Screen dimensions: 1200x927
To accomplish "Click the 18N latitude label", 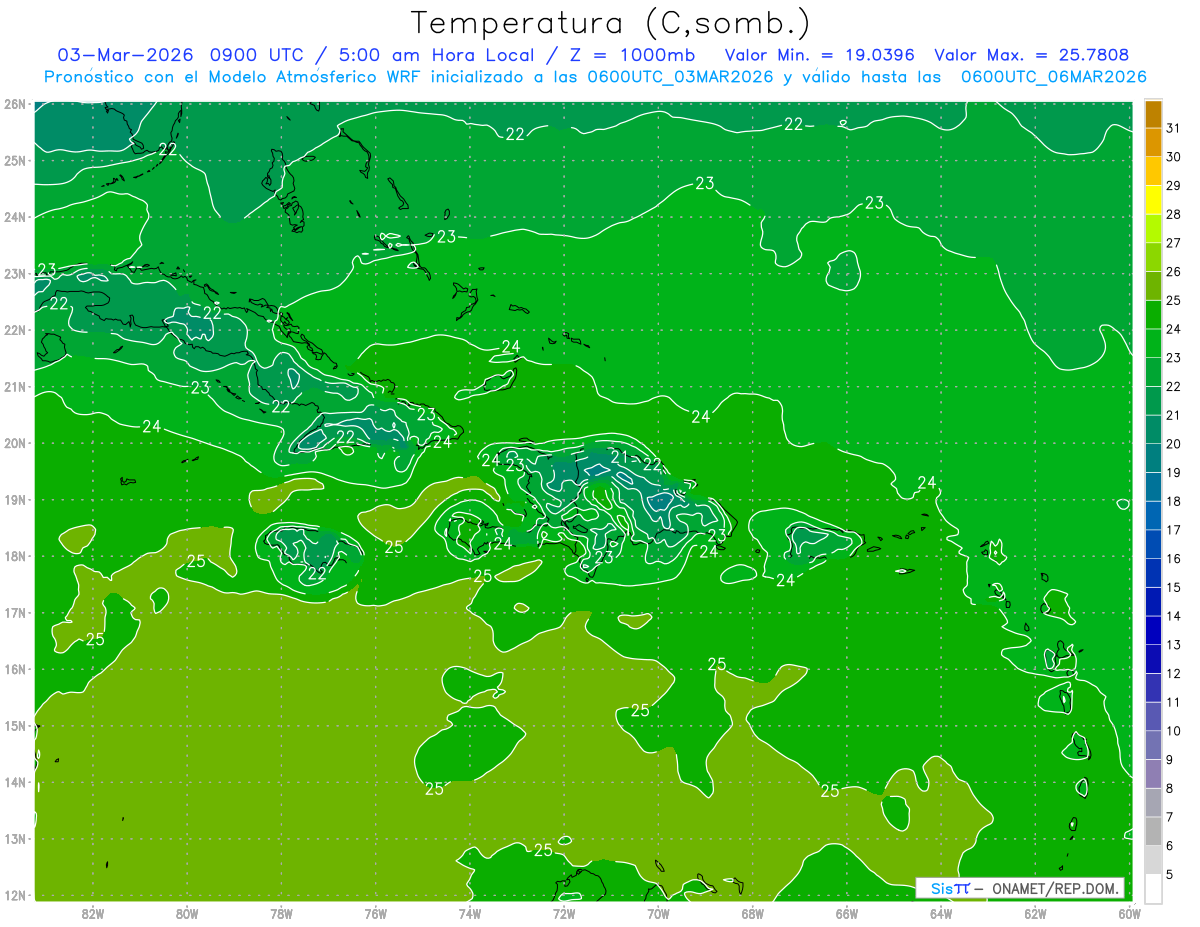I will (15, 556).
